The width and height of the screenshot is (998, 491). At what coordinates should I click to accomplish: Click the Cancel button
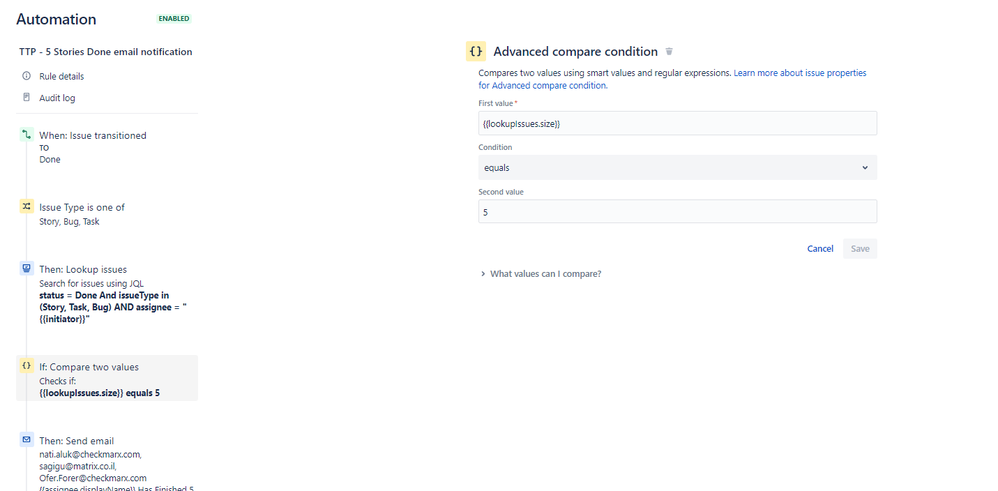(x=820, y=249)
